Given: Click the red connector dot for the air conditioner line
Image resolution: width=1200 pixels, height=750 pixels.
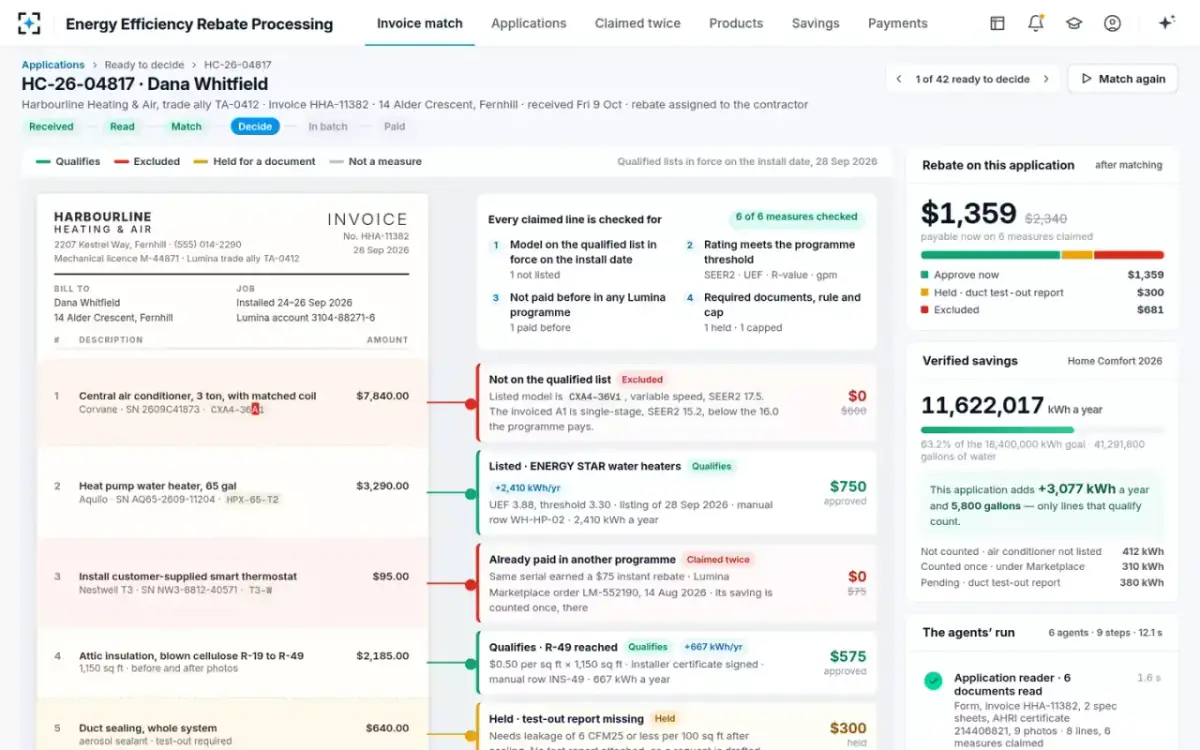Looking at the screenshot, I should click(x=471, y=403).
